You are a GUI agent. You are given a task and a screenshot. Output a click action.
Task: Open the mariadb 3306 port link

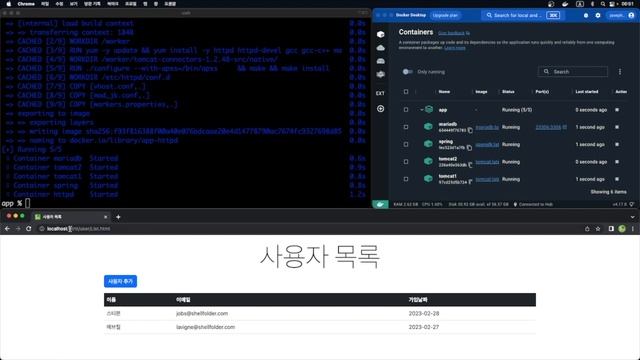548,127
